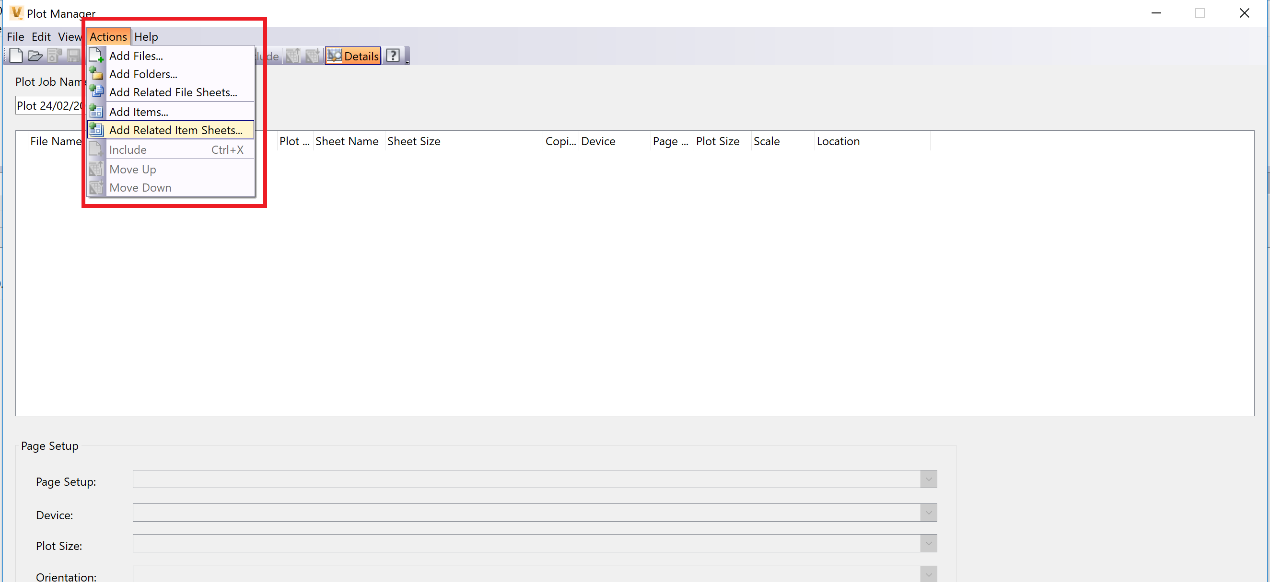Click the question mark help toolbar icon
Image resolution: width=1270 pixels, height=582 pixels.
[x=393, y=56]
